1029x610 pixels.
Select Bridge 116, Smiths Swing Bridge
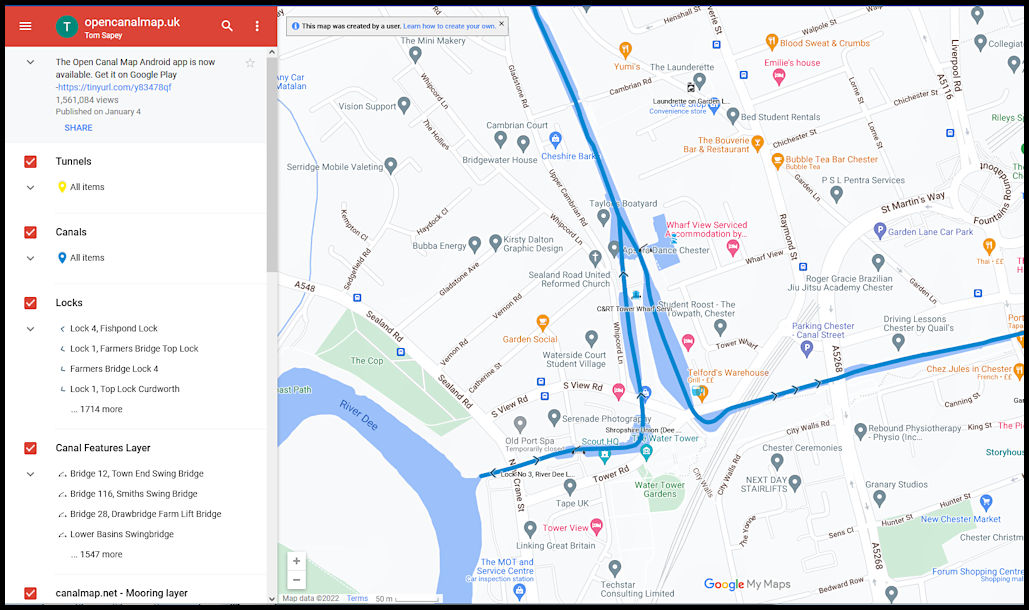coord(133,494)
